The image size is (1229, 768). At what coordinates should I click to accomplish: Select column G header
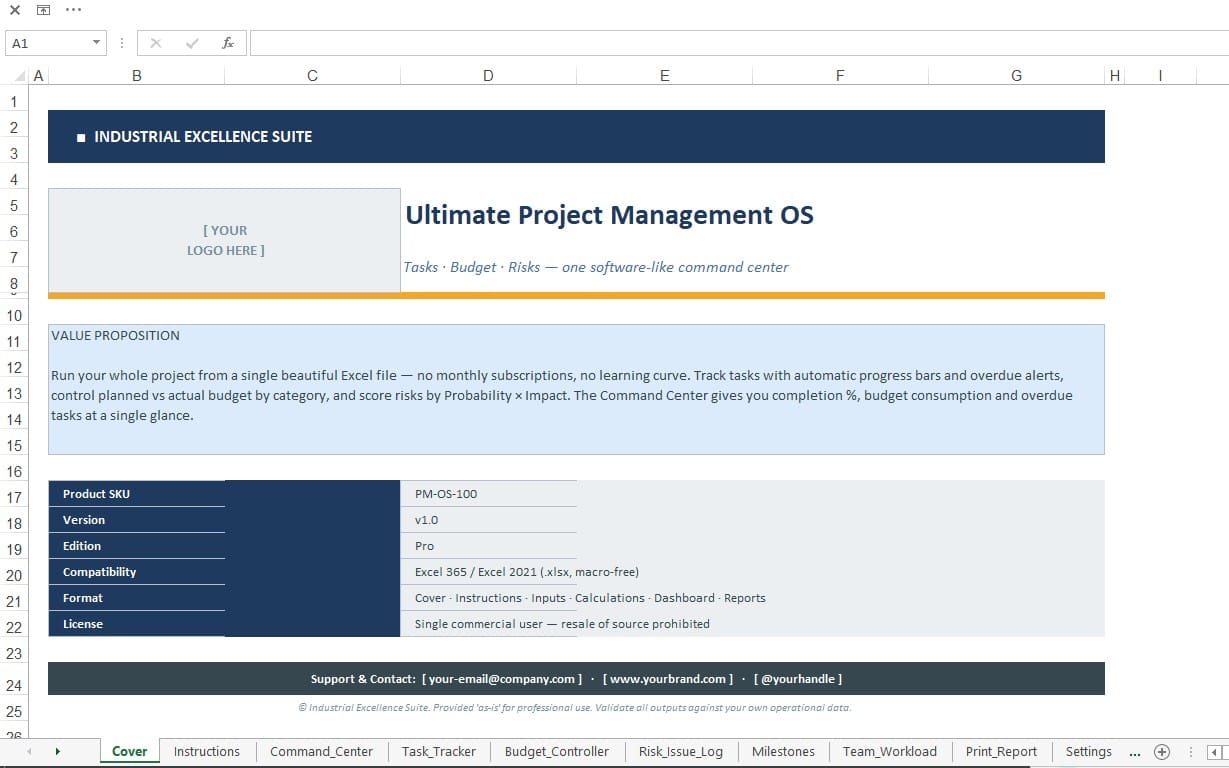[x=1017, y=76]
